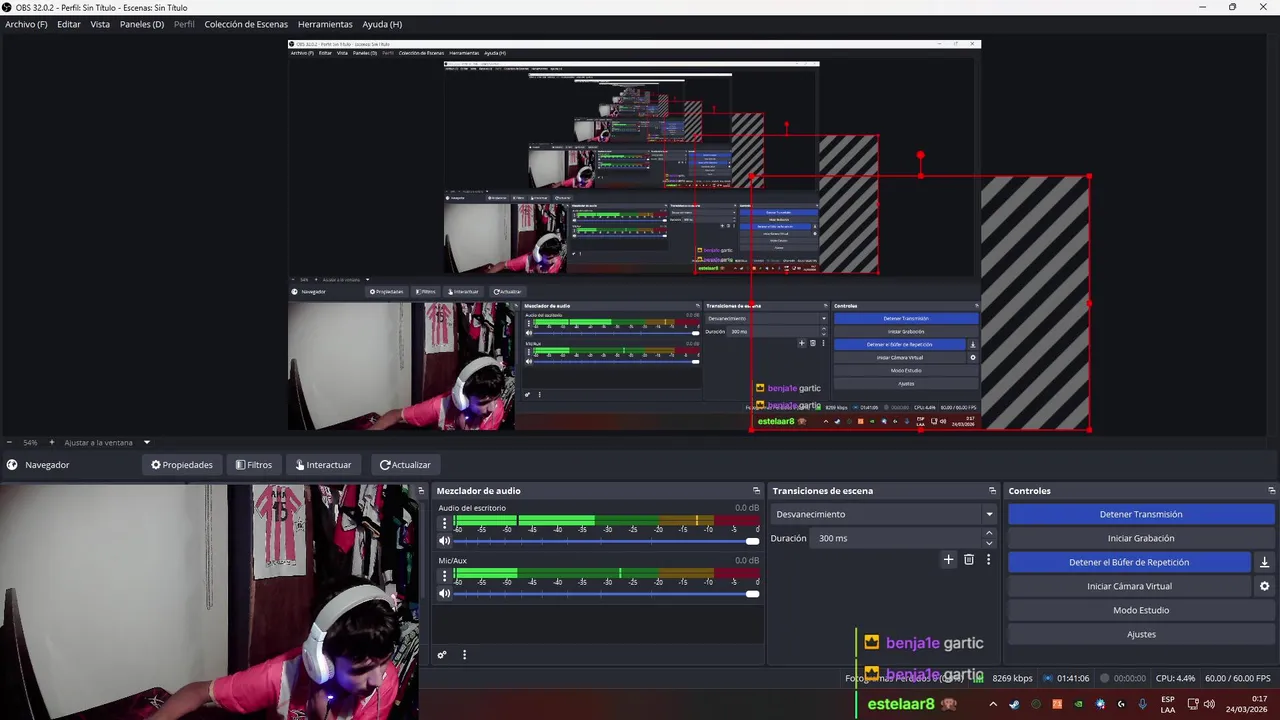Image resolution: width=1280 pixels, height=720 pixels.
Task: Float the Mezclador de audio panel
Action: point(756,491)
